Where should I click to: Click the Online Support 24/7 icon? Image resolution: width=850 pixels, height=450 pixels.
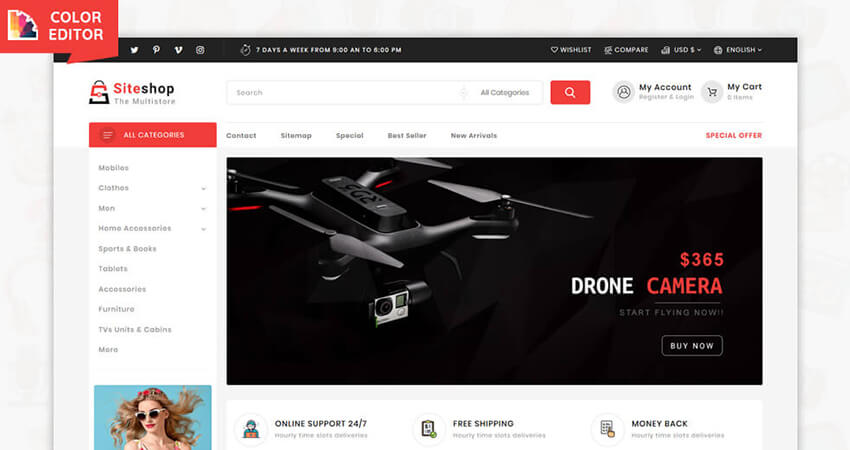[251, 429]
